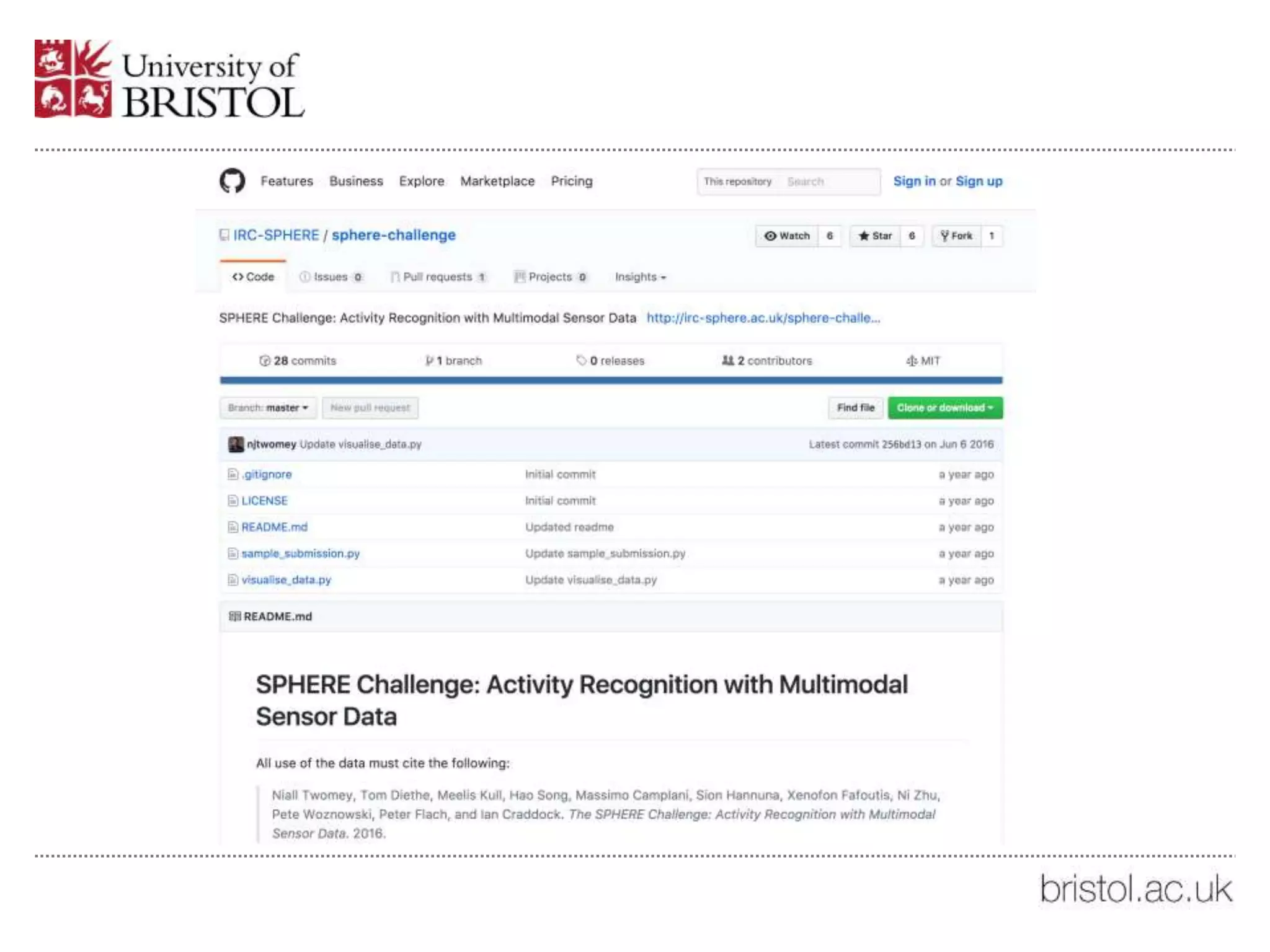Click the Find file button

[856, 408]
